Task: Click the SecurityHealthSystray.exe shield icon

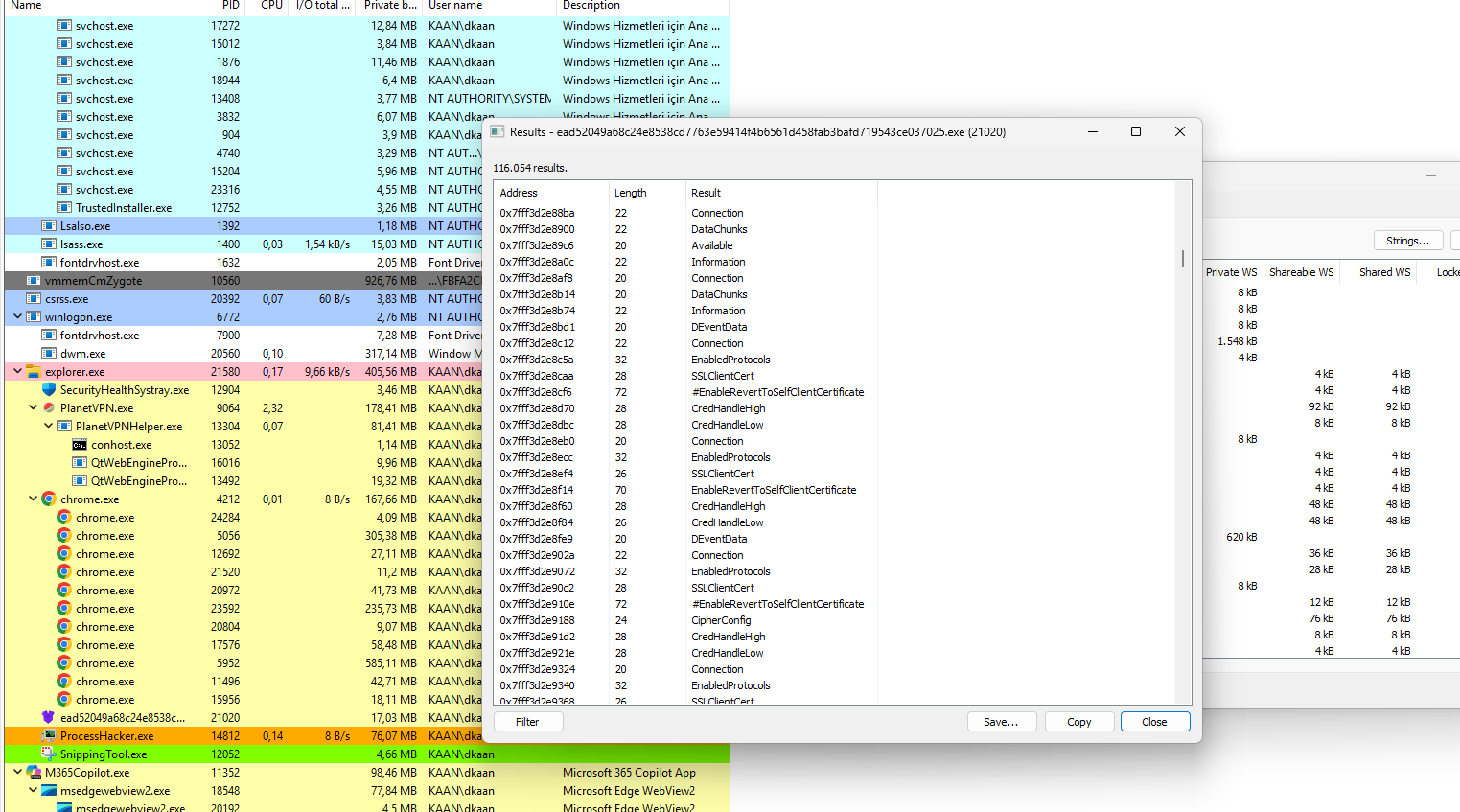Action: pyautogui.click(x=49, y=390)
